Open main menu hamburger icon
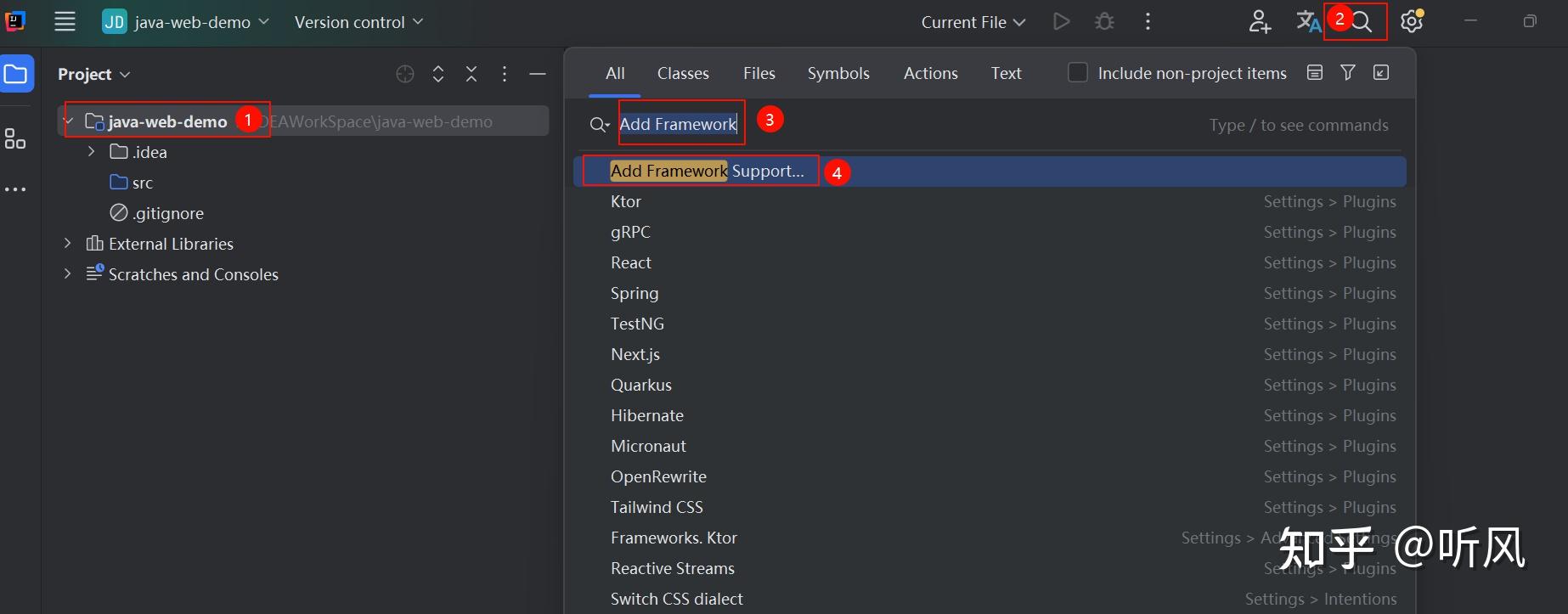Image resolution: width=1568 pixels, height=614 pixels. pos(65,22)
